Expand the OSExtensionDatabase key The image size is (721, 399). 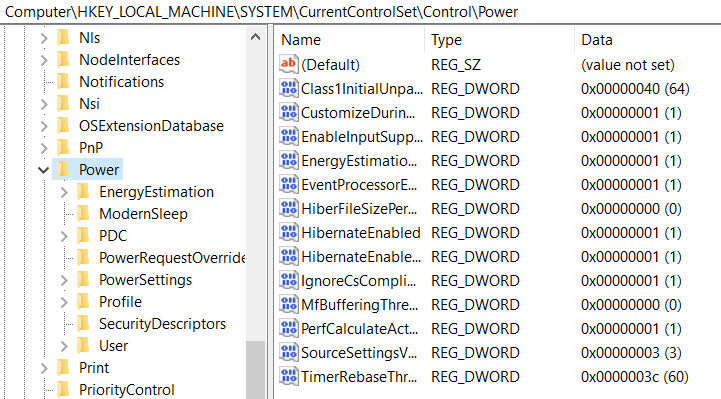pyautogui.click(x=44, y=126)
